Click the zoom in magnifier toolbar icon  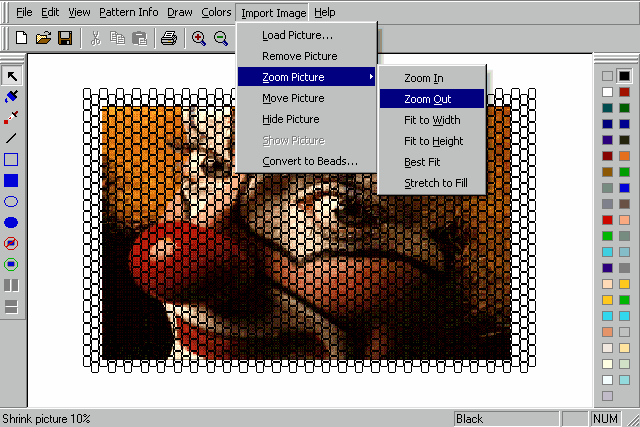[x=198, y=38]
